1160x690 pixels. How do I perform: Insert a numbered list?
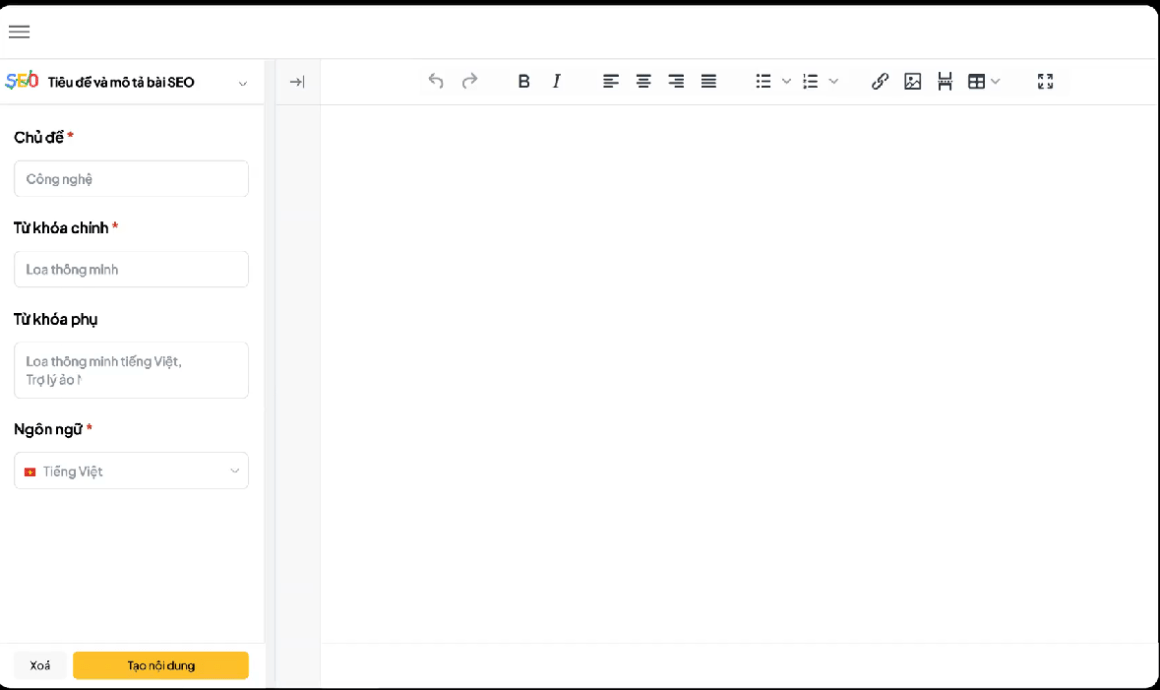coord(811,81)
